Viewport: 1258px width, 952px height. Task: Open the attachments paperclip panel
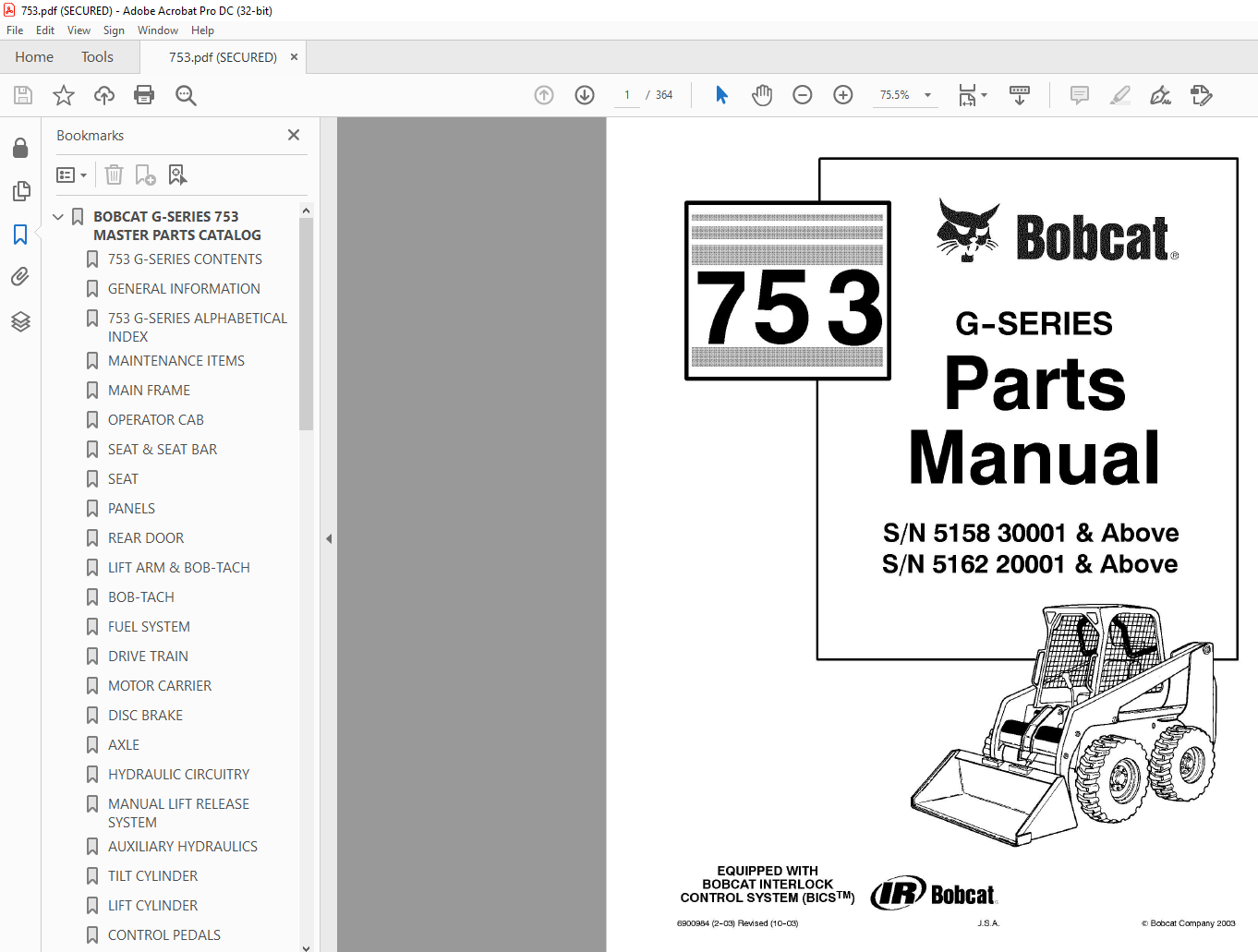(x=20, y=277)
